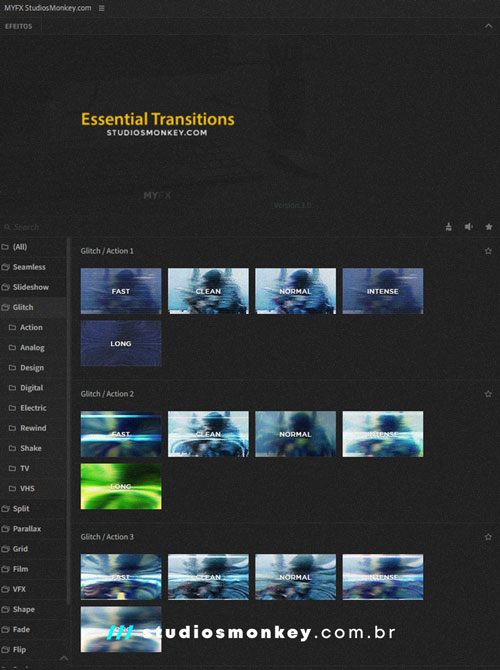This screenshot has width=500, height=670.
Task: Open the Slideshow category
Action: pos(33,287)
